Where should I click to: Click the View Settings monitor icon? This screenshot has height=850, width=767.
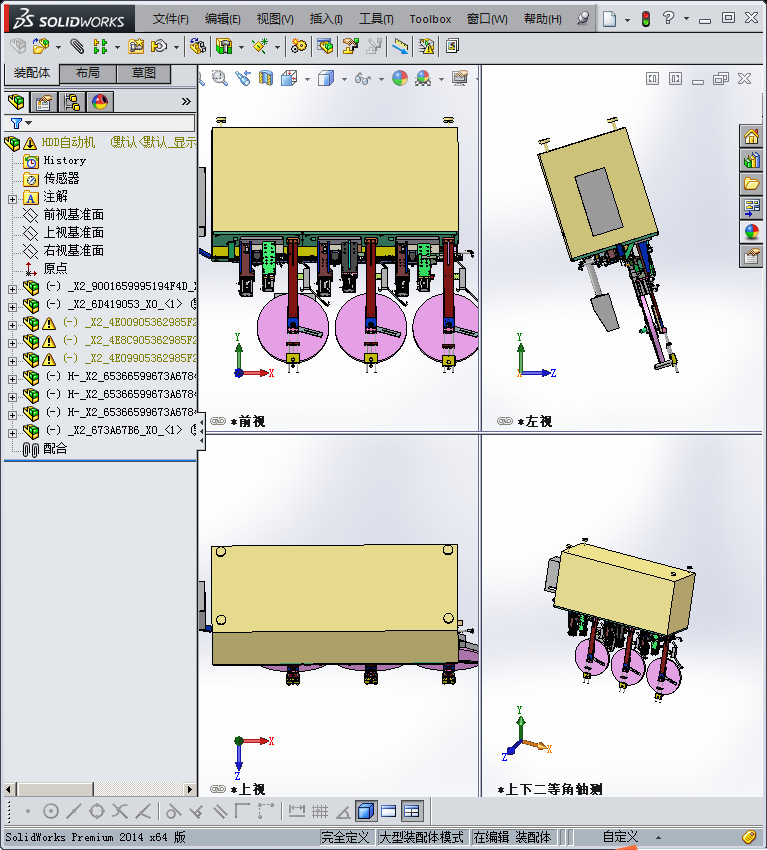tap(460, 79)
